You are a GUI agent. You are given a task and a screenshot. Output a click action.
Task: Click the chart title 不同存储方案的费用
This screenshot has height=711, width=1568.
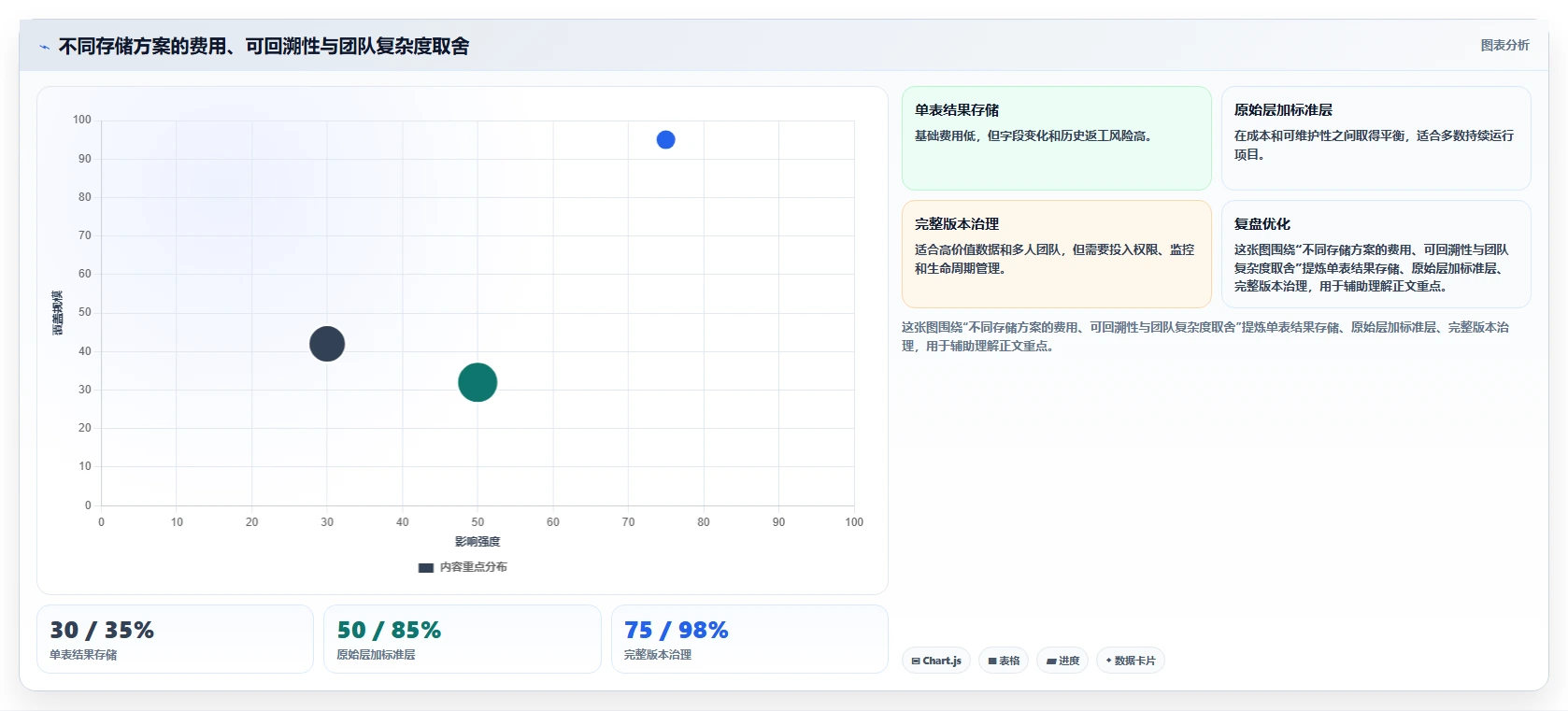click(264, 46)
